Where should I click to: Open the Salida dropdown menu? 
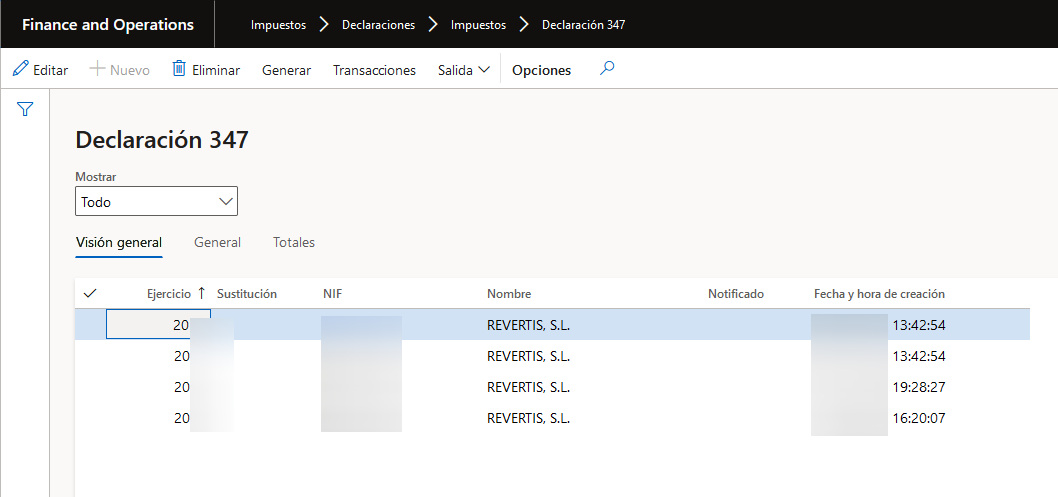pos(464,70)
